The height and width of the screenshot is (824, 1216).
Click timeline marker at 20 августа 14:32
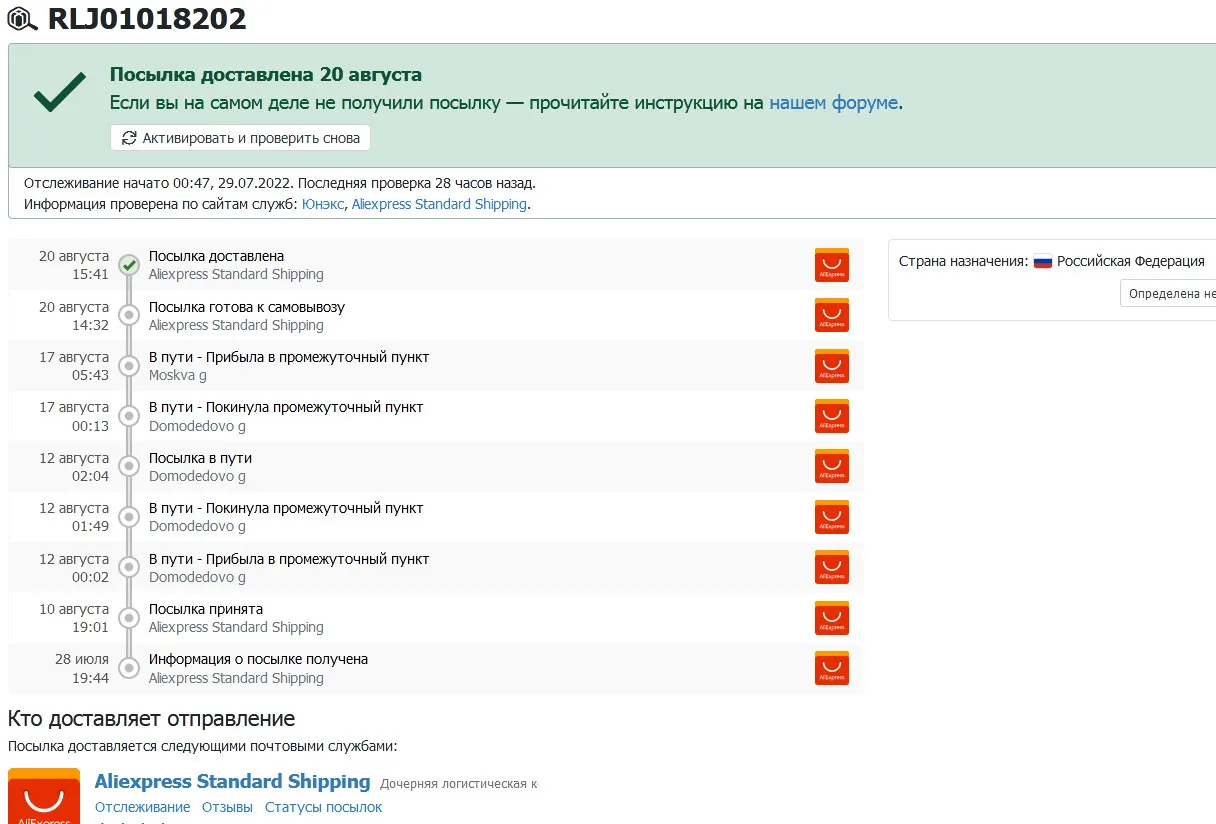click(128, 315)
